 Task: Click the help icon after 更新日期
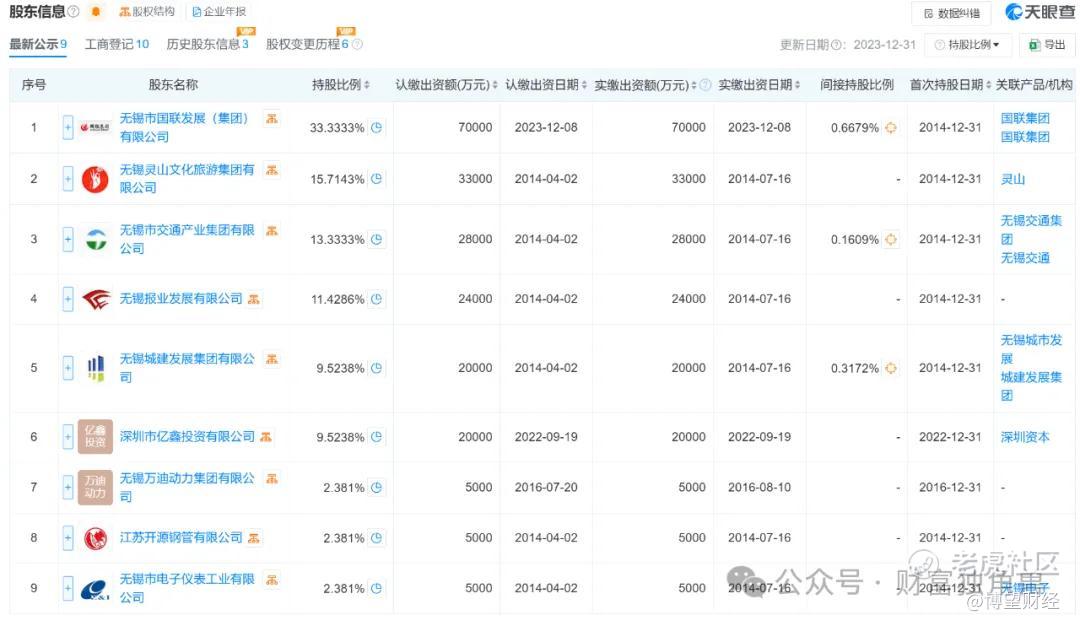click(836, 45)
